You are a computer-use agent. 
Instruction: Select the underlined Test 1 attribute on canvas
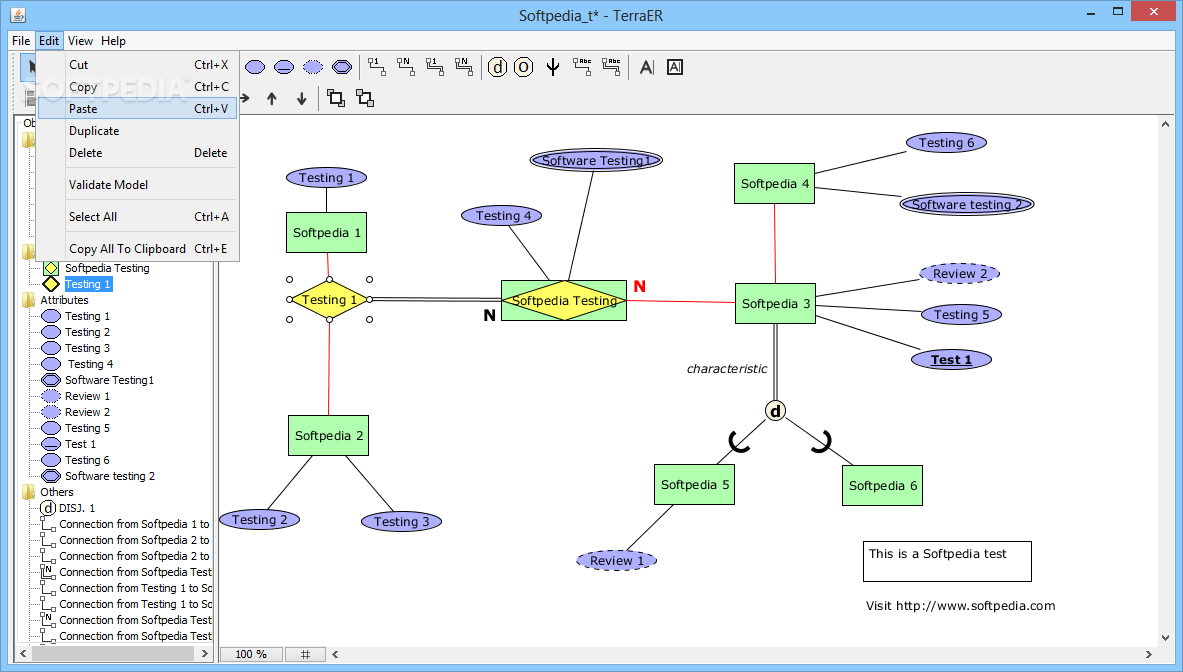coord(951,360)
